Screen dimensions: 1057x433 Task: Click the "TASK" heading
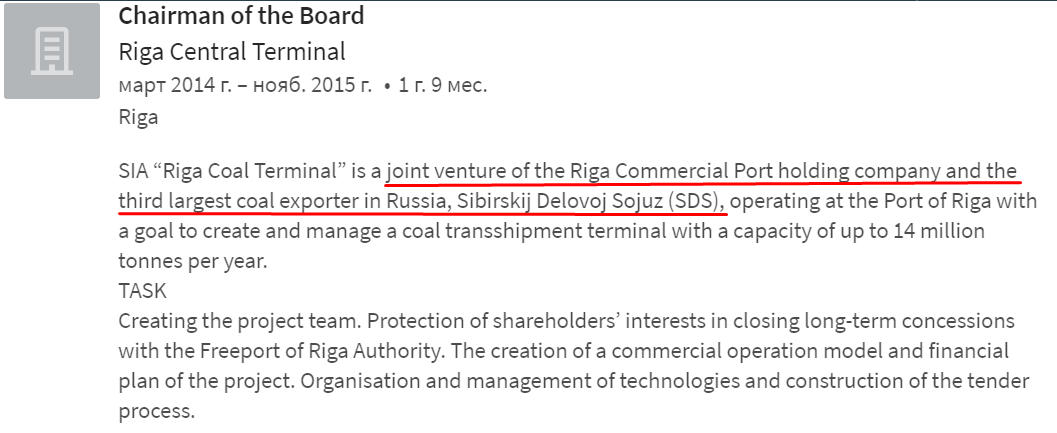[142, 291]
